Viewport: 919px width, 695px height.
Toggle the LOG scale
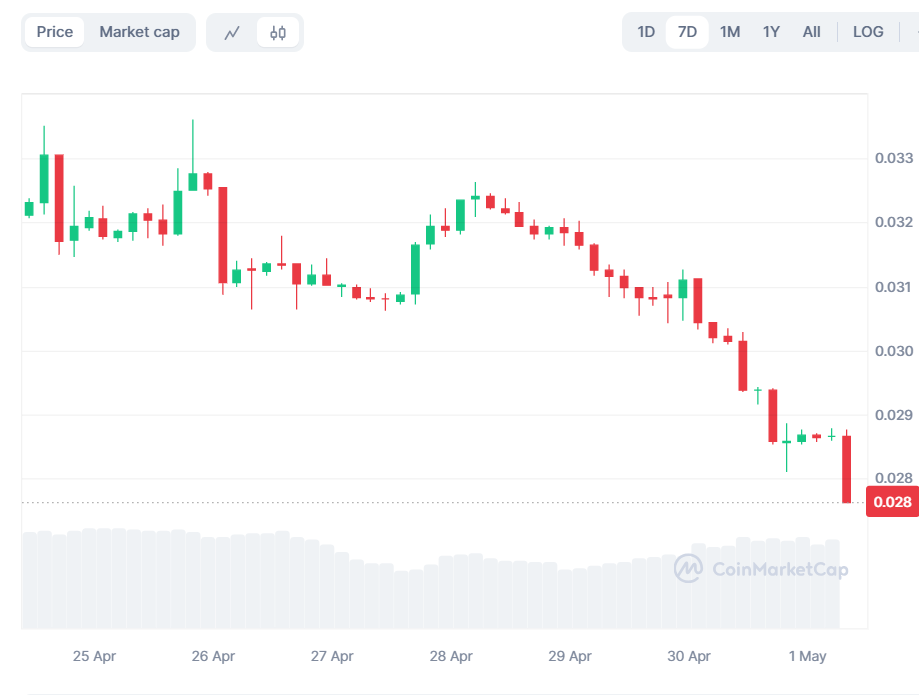(868, 32)
